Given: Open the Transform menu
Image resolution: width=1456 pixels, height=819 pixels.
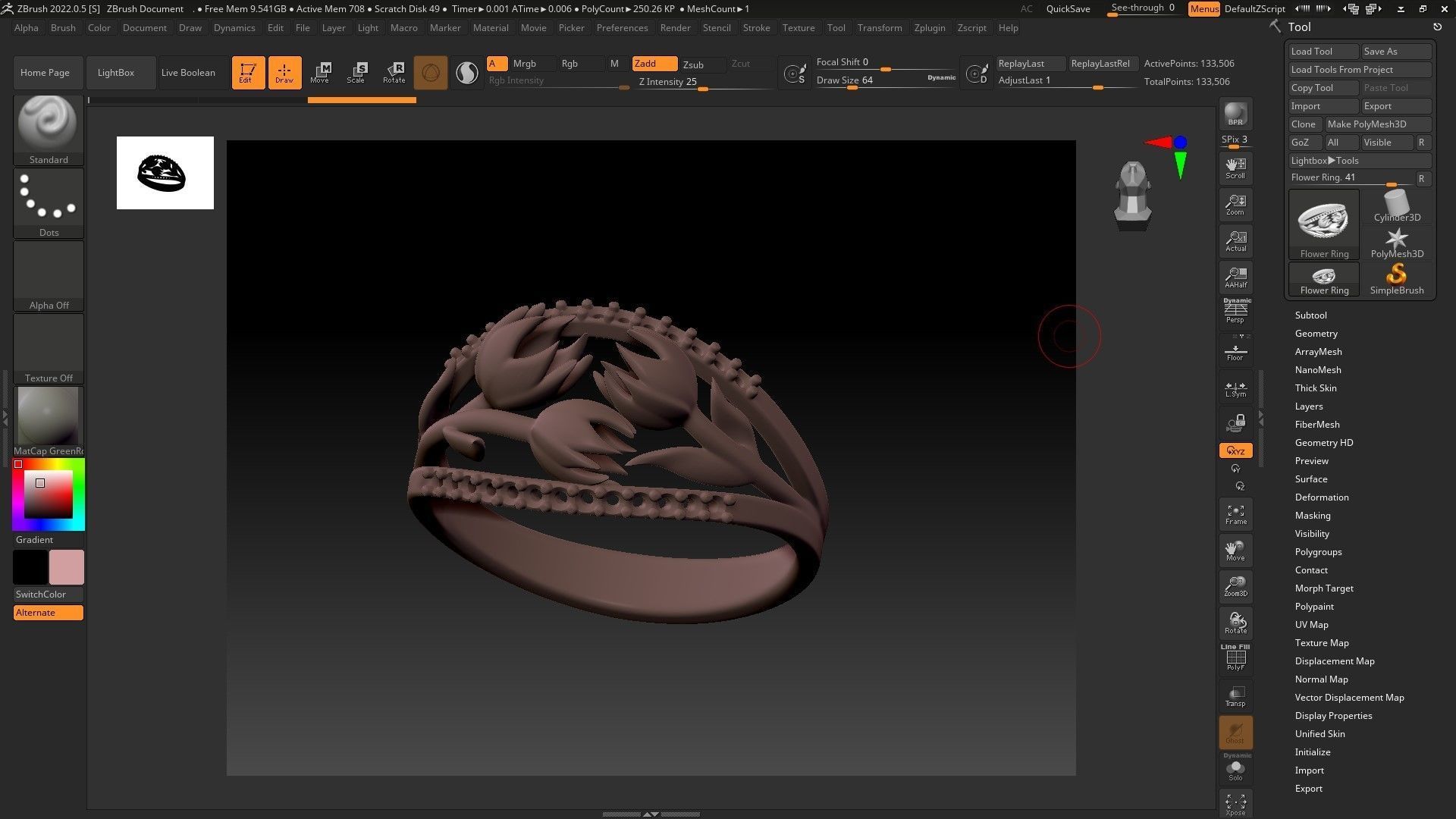Looking at the screenshot, I should point(879,27).
